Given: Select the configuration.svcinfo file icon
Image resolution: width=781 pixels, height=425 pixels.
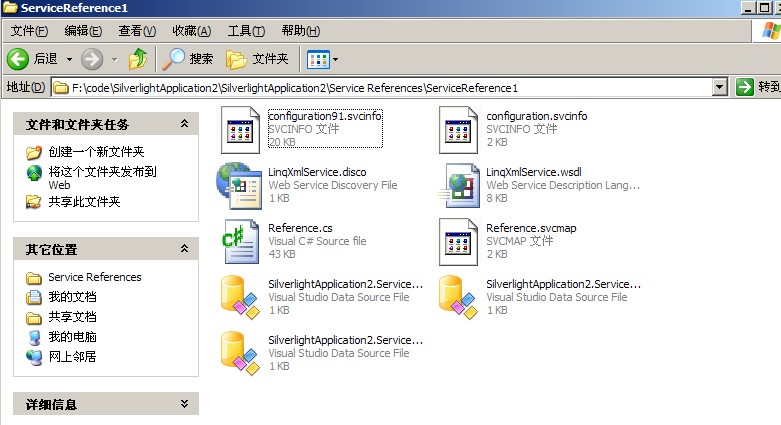Looking at the screenshot, I should [x=458, y=130].
